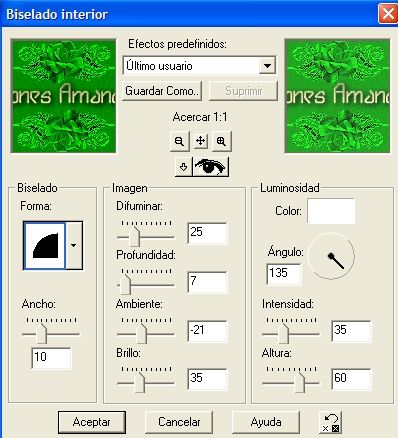This screenshot has height=438, width=398.
Task: Click the Altura slider handle
Action: coord(300,383)
